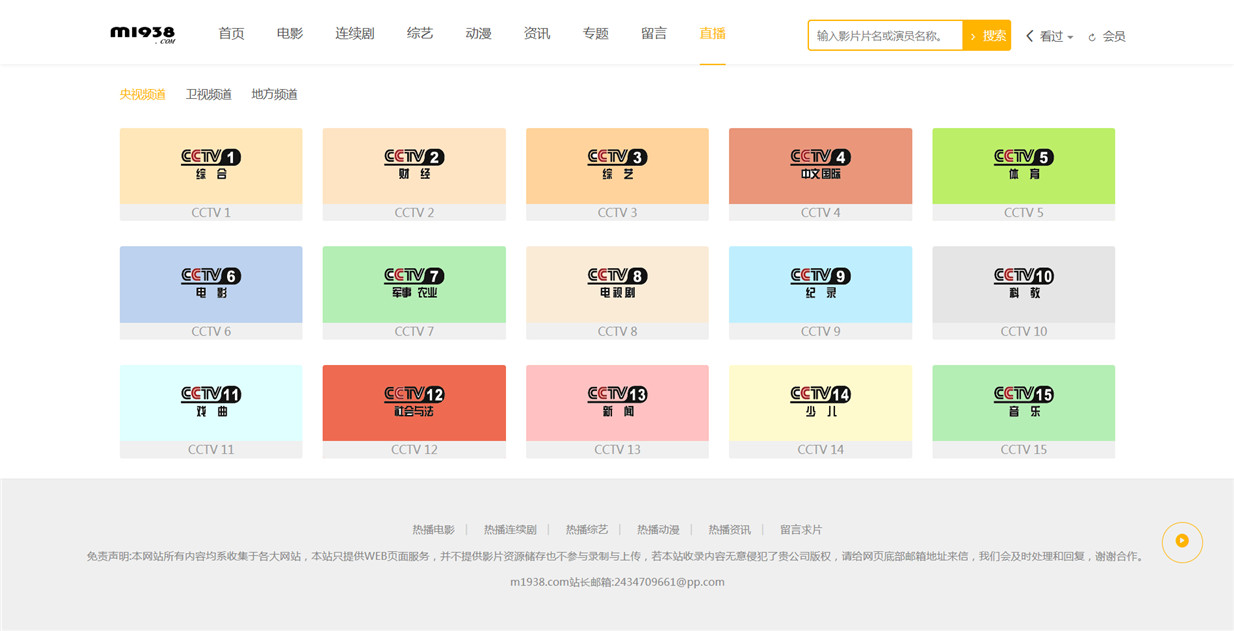1234x631 pixels.
Task: Open the CCTV 12 社会与法 channel thumbnail
Action: pyautogui.click(x=414, y=403)
